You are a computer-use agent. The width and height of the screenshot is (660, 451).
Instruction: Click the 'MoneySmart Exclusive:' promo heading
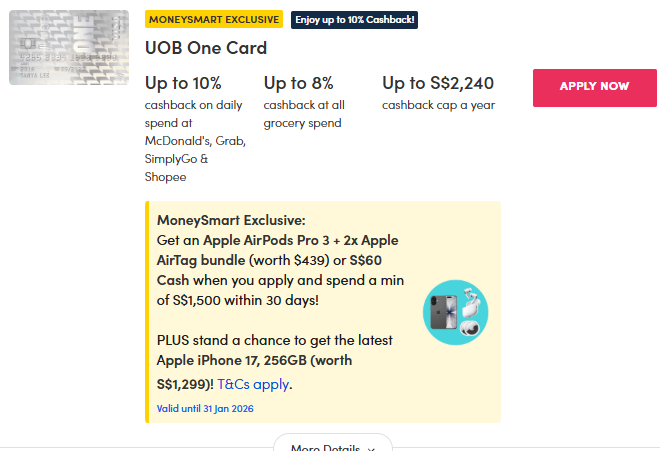point(231,220)
